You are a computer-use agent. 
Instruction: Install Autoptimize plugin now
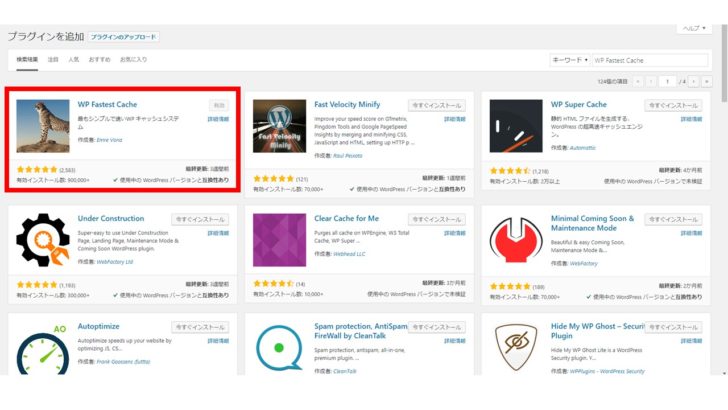click(x=200, y=327)
